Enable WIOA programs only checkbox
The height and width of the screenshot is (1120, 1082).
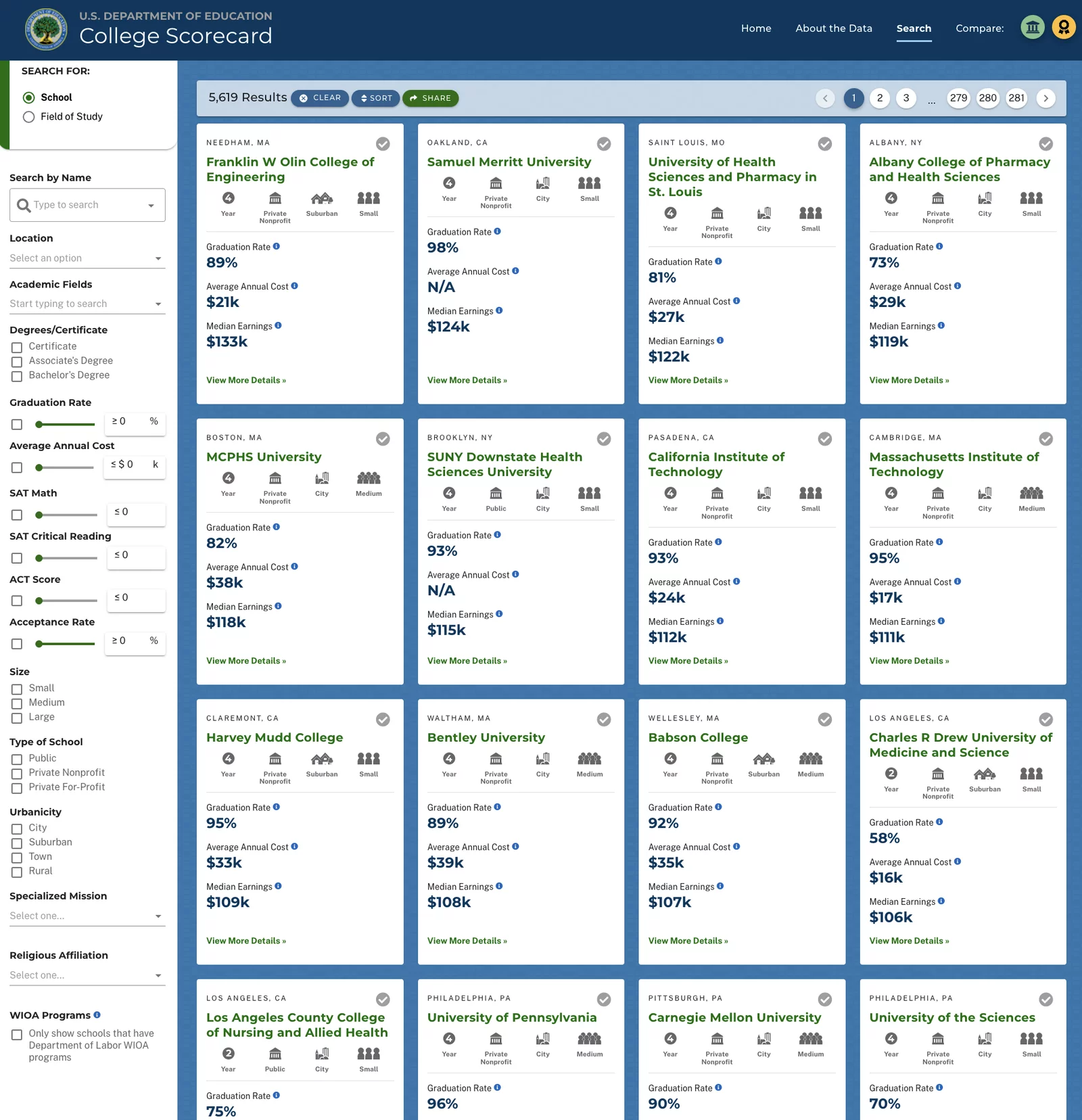pos(17,1035)
